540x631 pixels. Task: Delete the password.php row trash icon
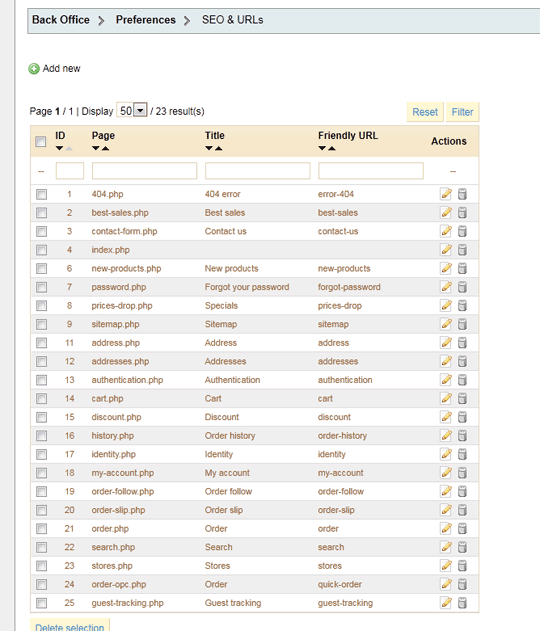coord(462,287)
